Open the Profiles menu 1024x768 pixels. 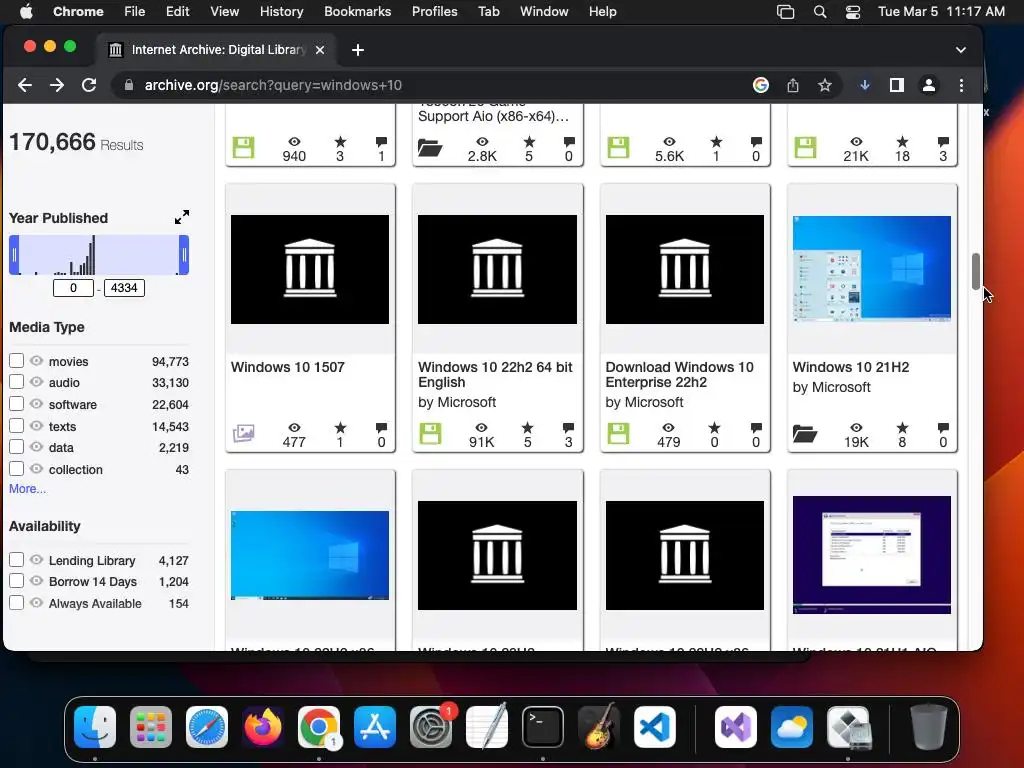tap(434, 11)
